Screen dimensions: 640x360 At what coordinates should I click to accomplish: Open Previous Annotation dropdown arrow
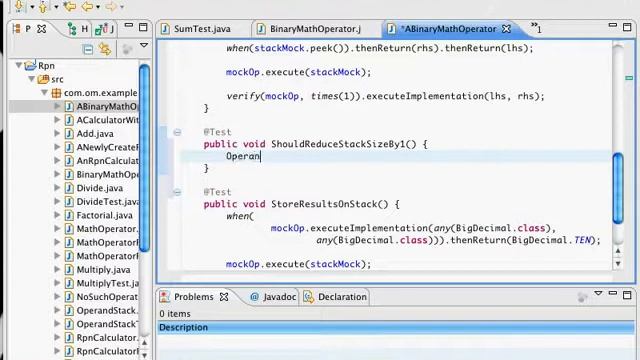pos(56,7)
